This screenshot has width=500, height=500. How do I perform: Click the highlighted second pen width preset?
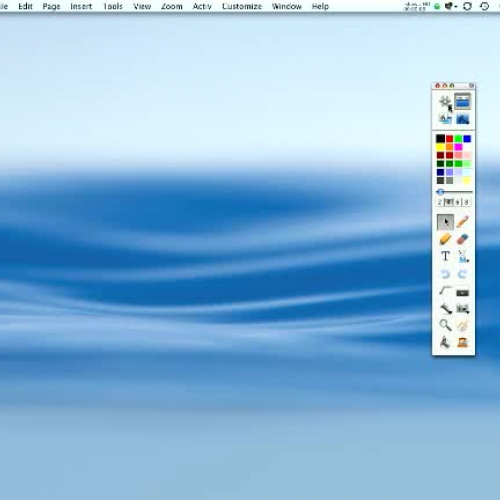[x=449, y=202]
